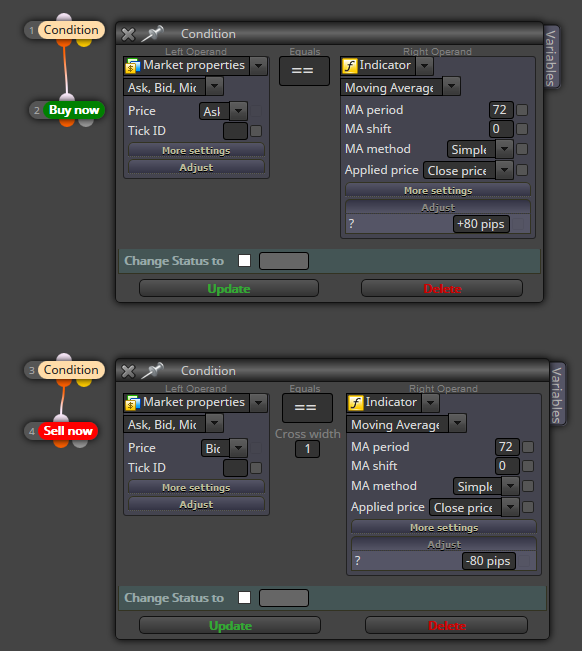This screenshot has height=651, width=582.
Task: Toggle MA period checkbox in lower panel
Action: tap(528, 447)
